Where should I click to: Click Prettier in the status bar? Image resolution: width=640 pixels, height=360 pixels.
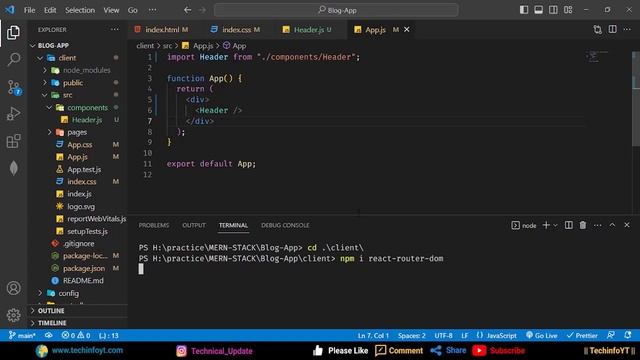coord(582,336)
